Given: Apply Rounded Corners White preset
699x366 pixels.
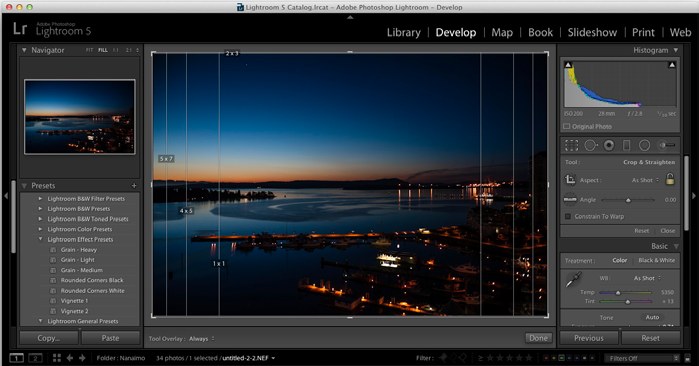Looking at the screenshot, I should (93, 291).
